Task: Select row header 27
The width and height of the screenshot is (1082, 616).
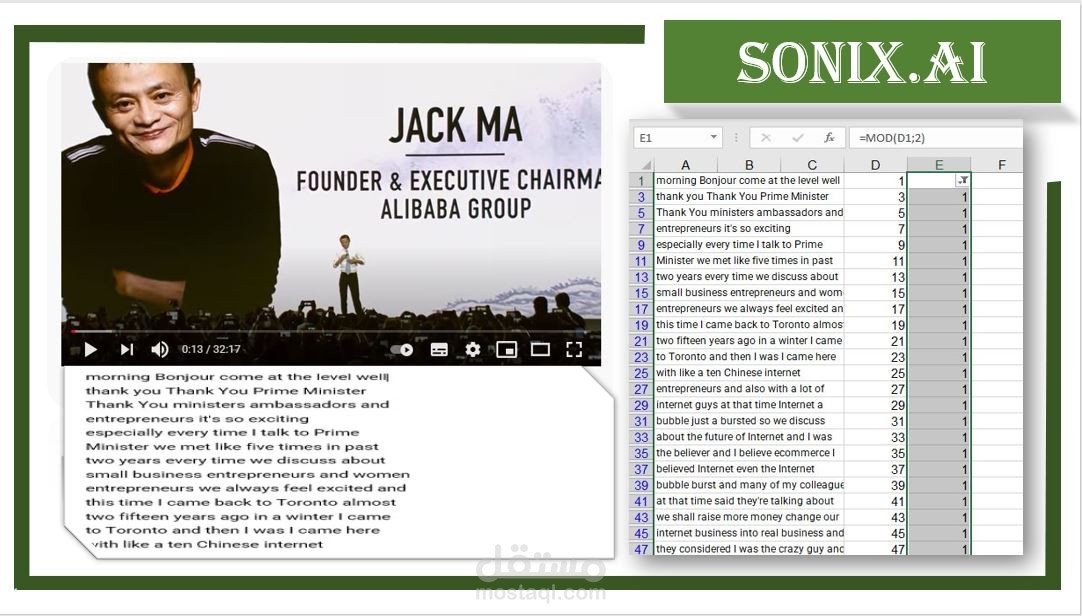Action: click(x=642, y=389)
